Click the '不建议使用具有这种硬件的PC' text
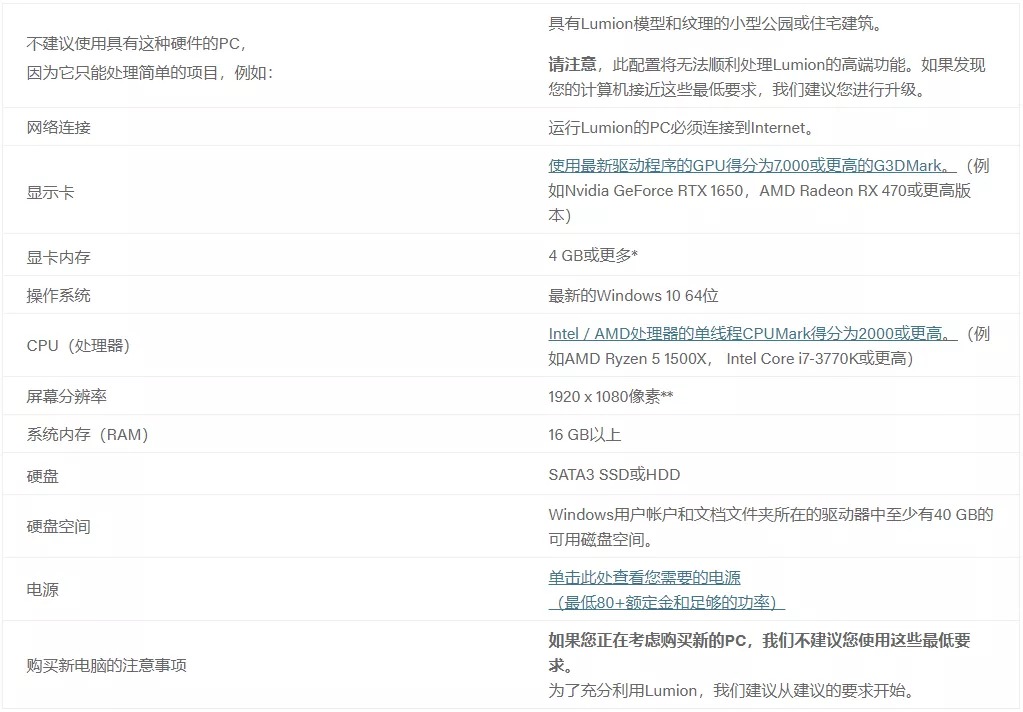The image size is (1023, 712). tap(136, 44)
